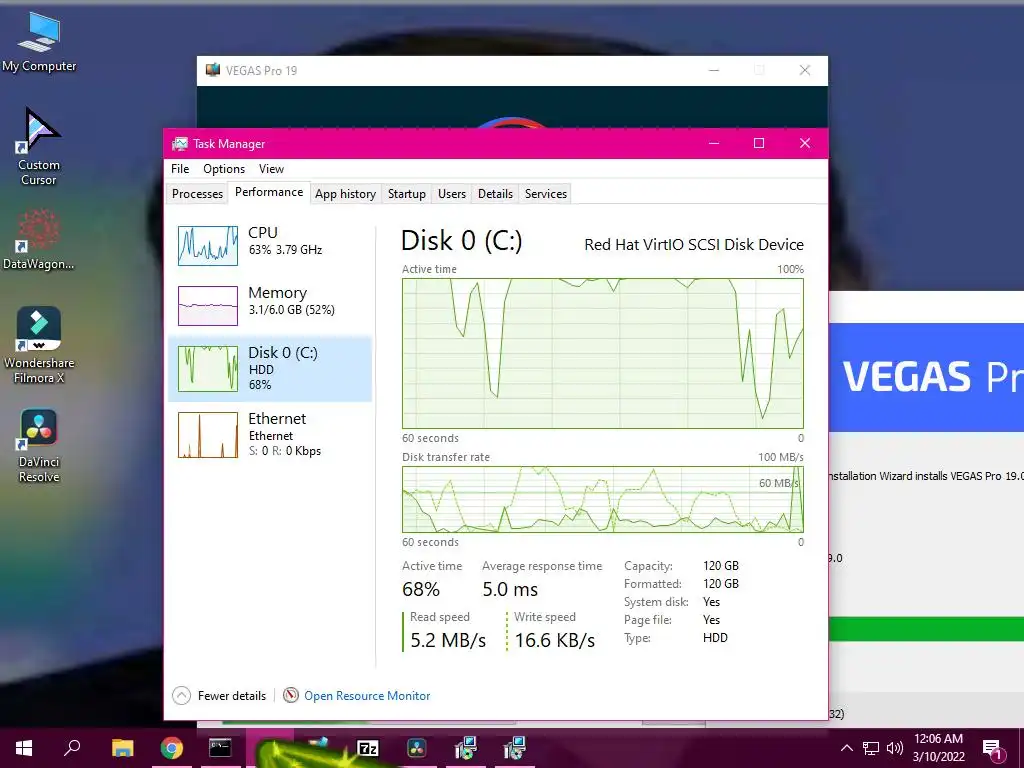Viewport: 1024px width, 768px height.
Task: Minimize the VEGAS Pro 19 window
Action: (714, 70)
